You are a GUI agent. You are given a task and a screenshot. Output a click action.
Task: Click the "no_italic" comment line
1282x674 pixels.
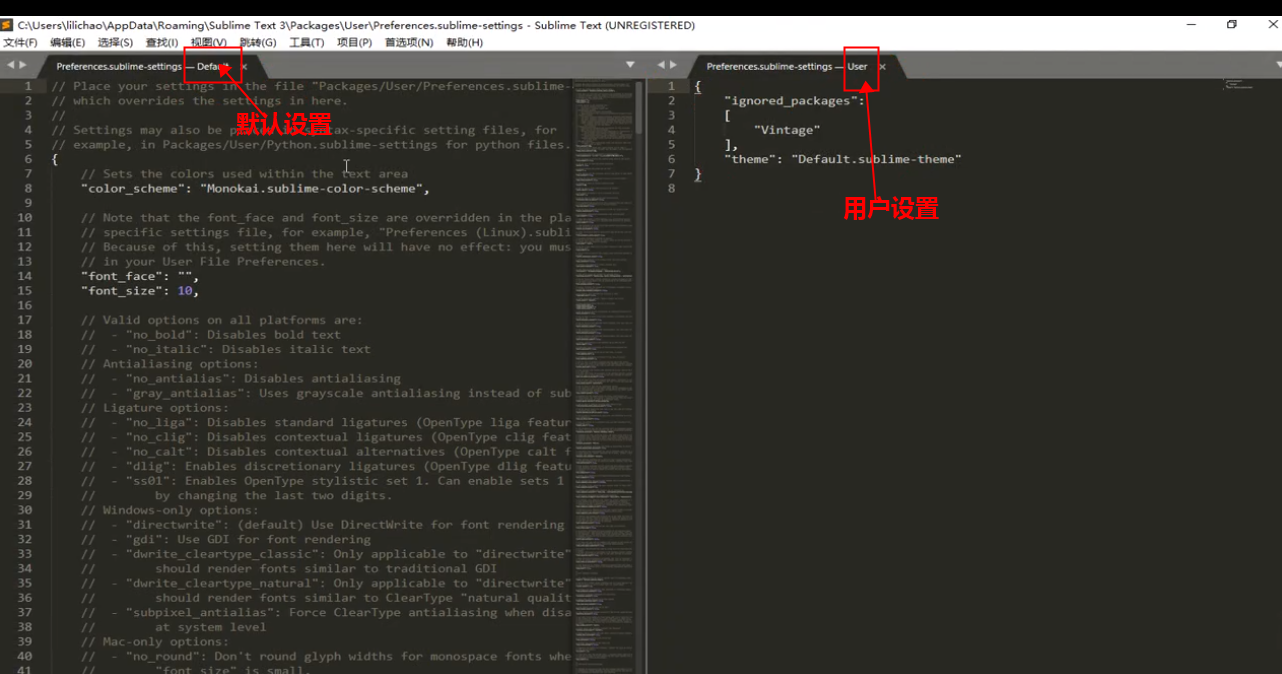point(226,349)
